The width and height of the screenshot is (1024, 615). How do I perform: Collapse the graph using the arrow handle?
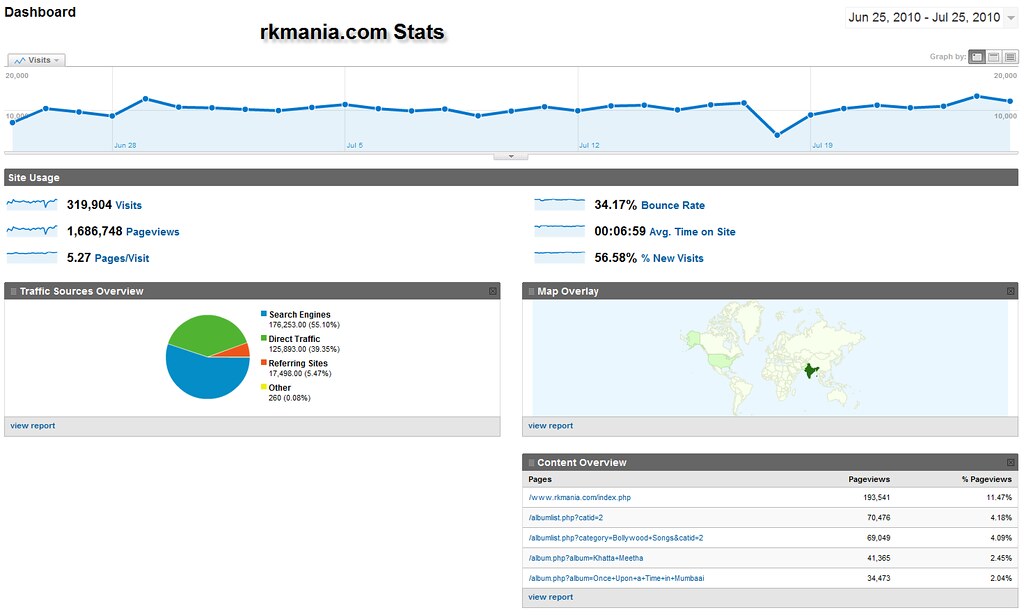(511, 156)
